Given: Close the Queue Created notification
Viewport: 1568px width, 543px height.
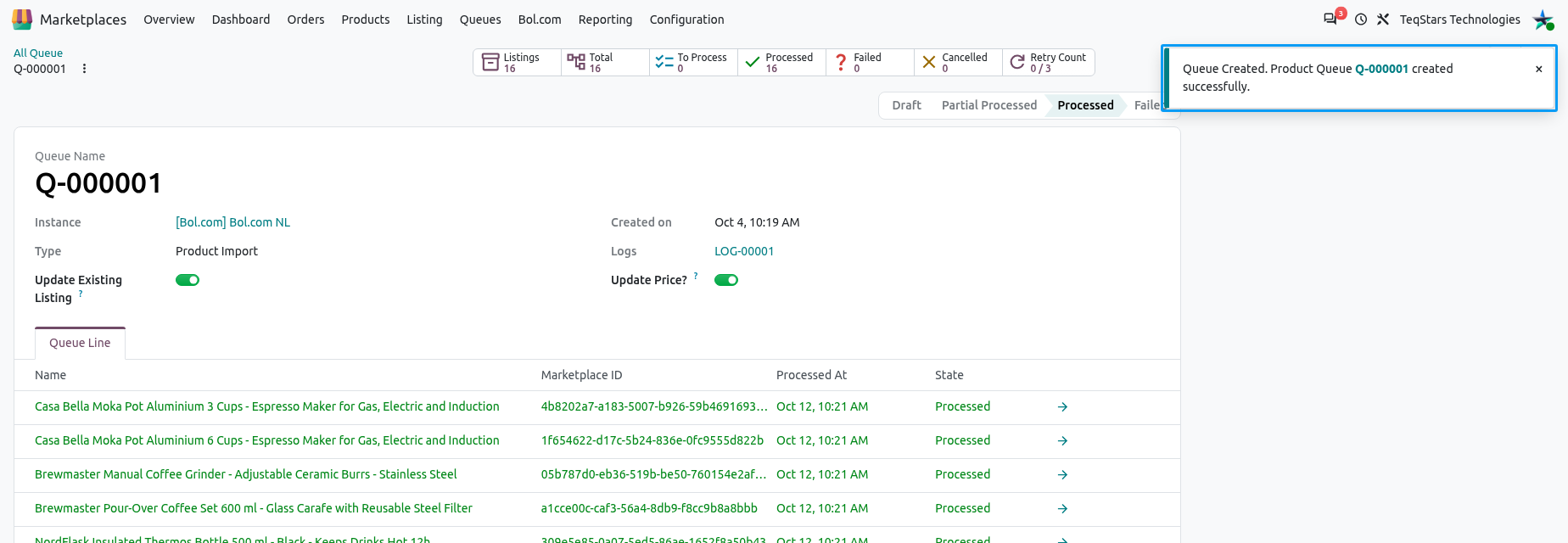Looking at the screenshot, I should (1539, 70).
